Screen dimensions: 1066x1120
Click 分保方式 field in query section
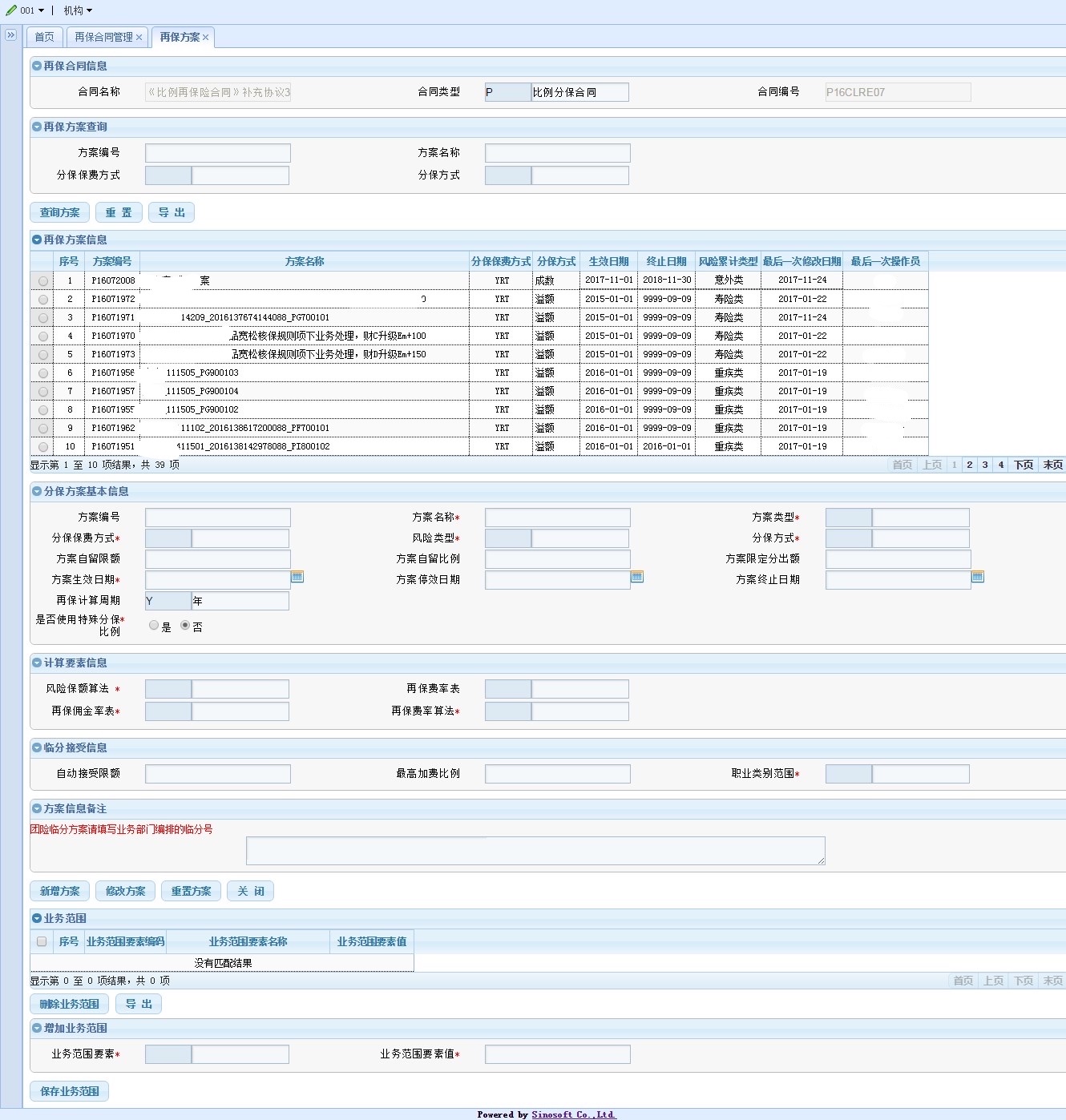click(557, 175)
